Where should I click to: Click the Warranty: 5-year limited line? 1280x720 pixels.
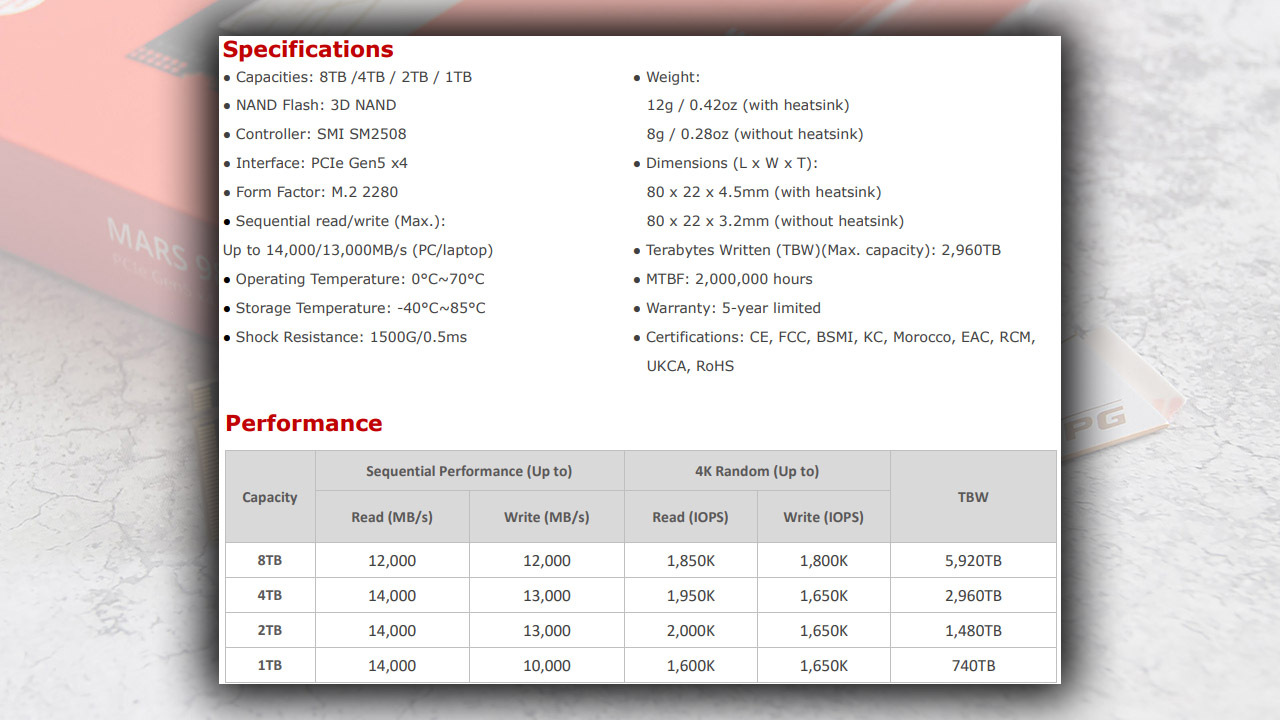coord(727,308)
